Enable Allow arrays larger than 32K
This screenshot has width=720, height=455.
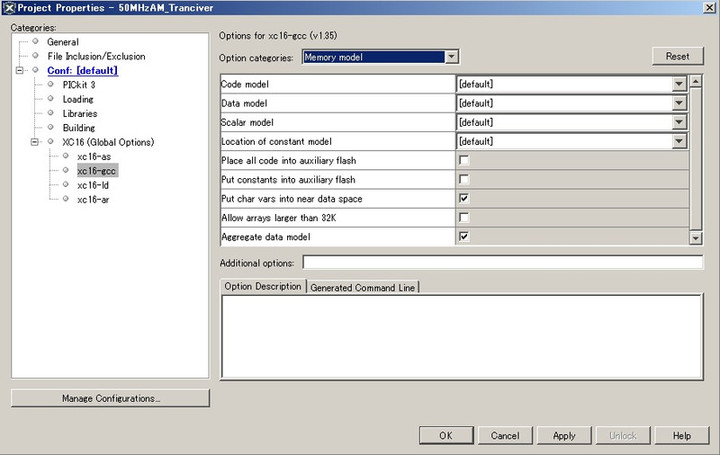[x=464, y=217]
